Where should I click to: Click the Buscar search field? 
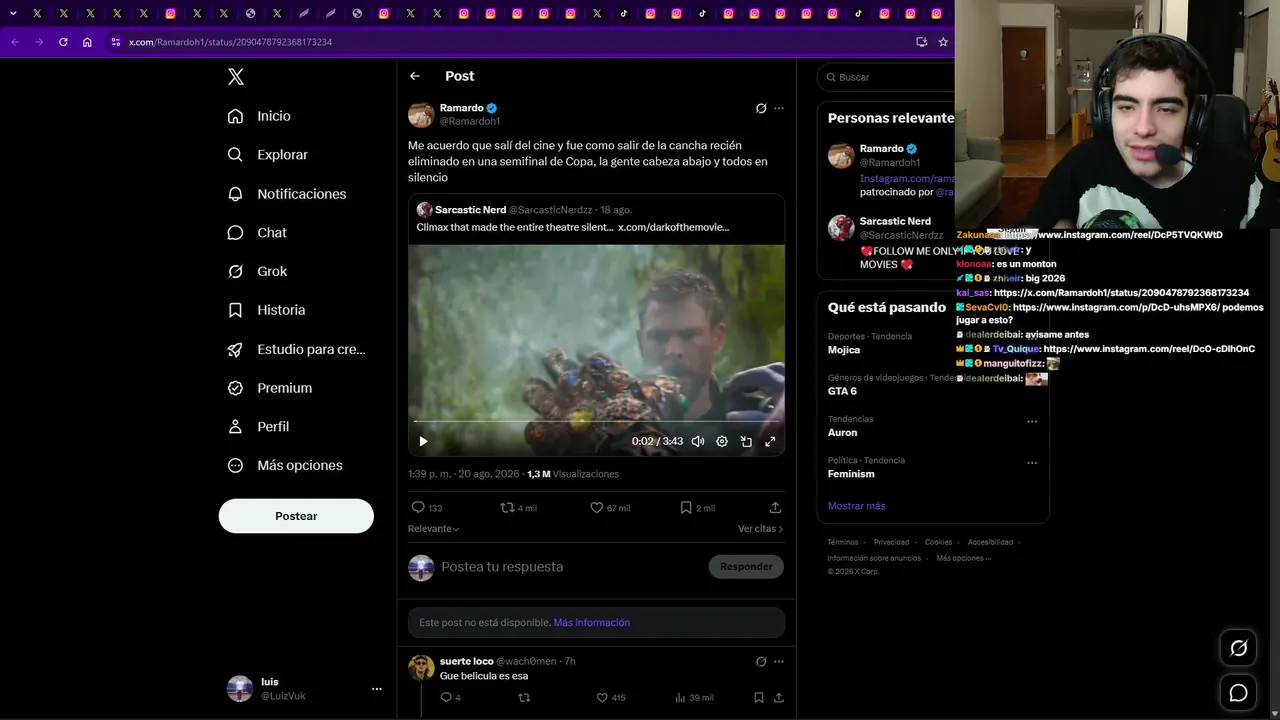(x=886, y=77)
